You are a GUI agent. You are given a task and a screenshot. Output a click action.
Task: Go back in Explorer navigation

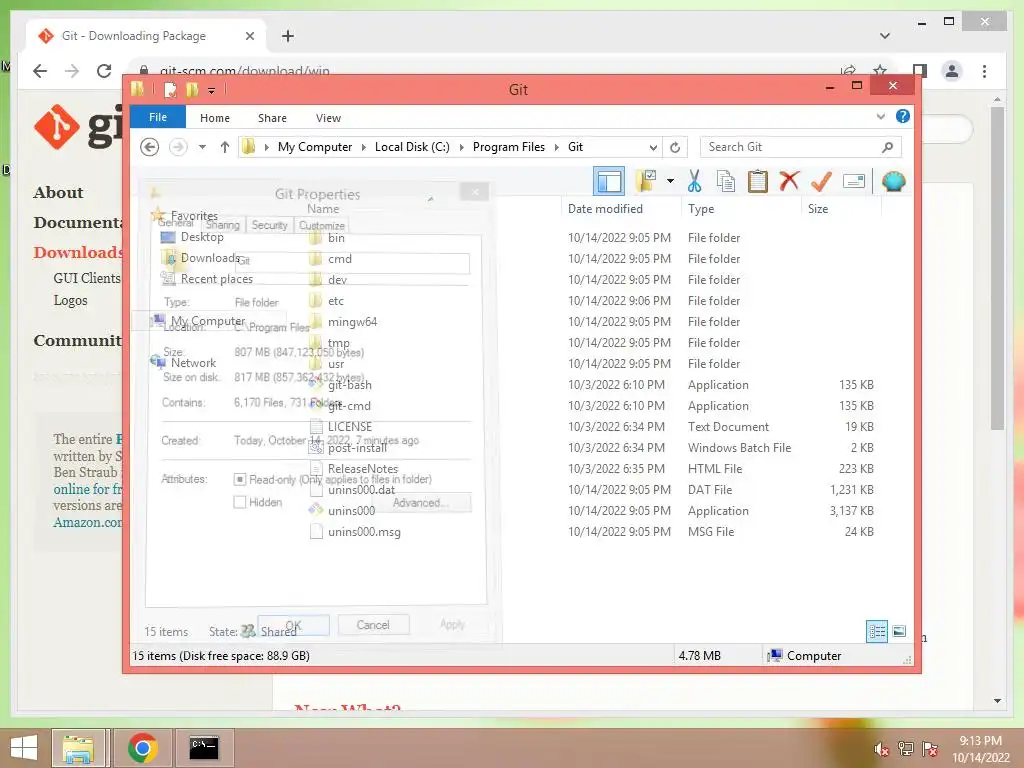coord(150,147)
